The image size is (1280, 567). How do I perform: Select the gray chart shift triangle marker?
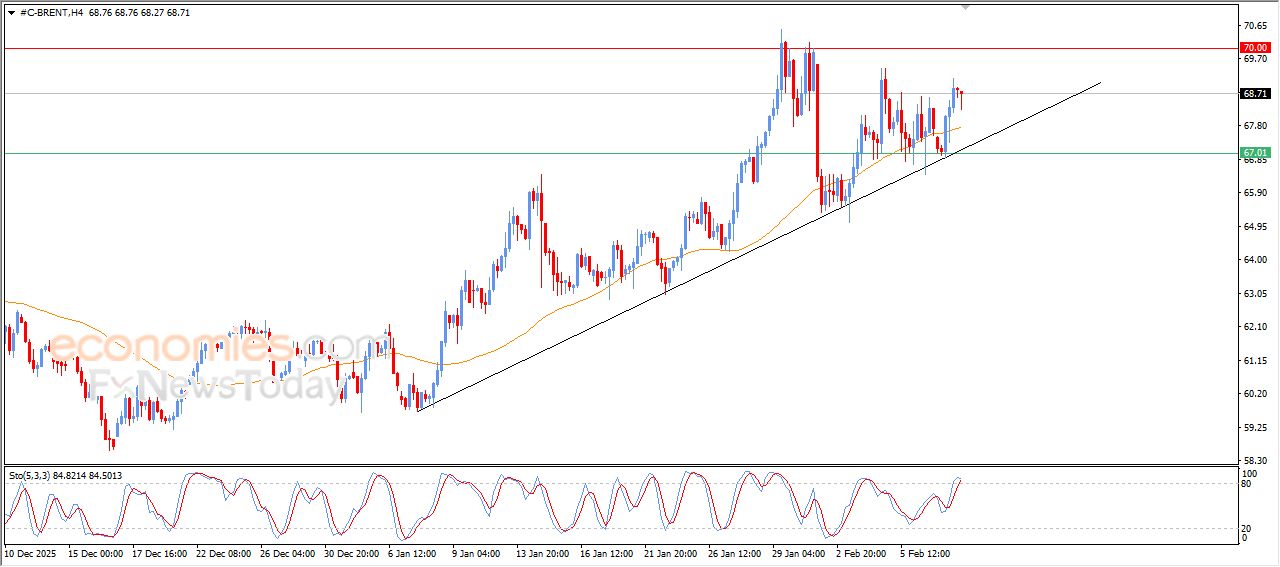click(965, 6)
